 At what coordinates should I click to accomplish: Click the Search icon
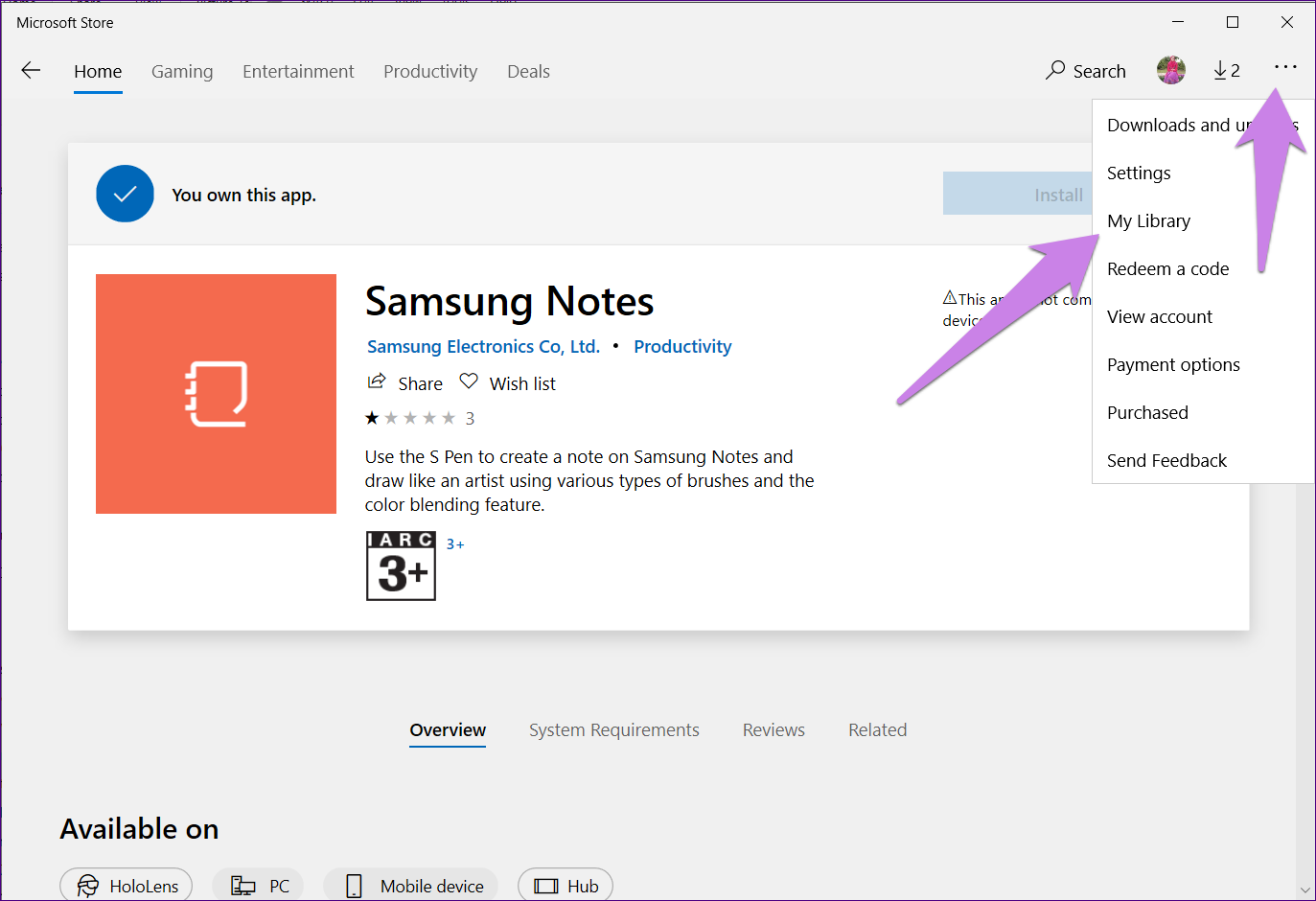(x=1085, y=70)
